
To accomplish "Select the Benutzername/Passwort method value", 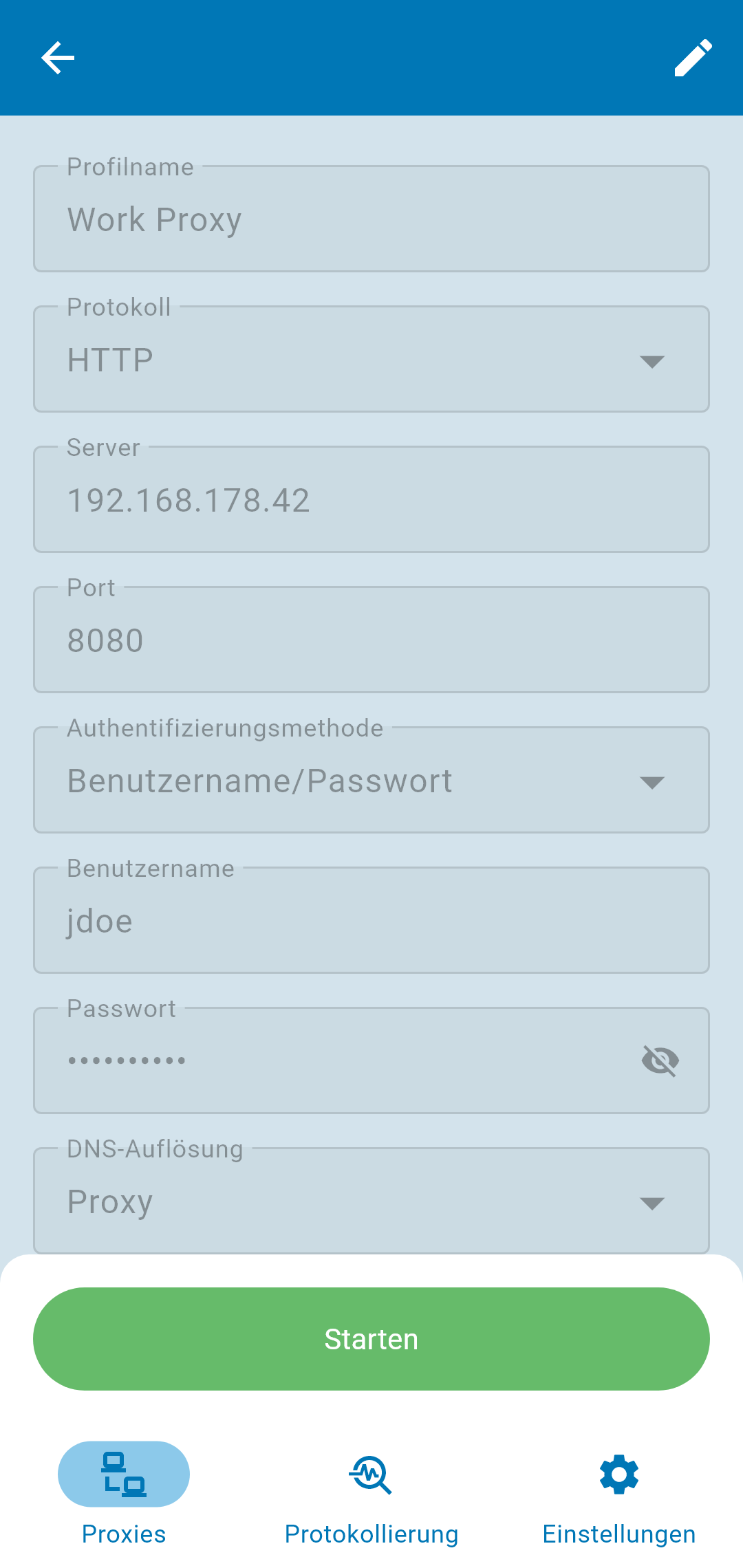I will (x=260, y=781).
